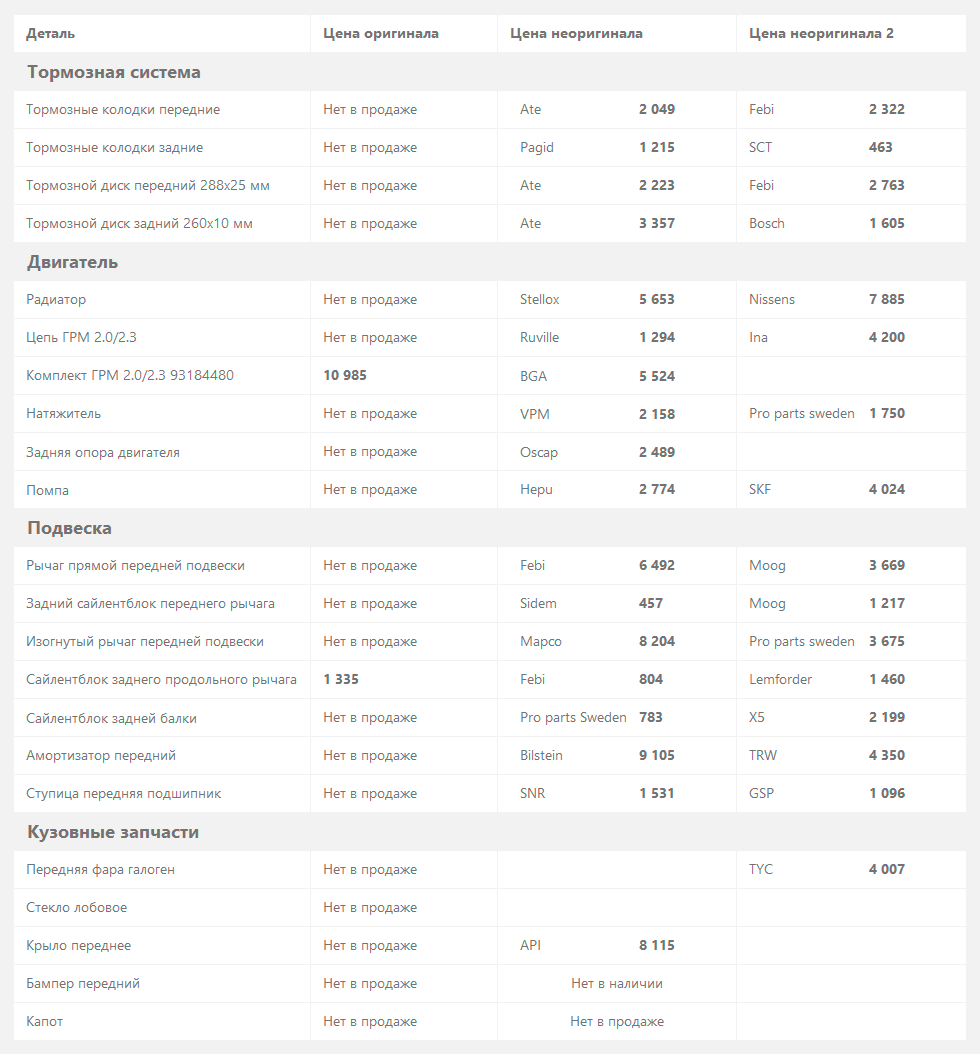
Task: Select the Lemforder brand name
Action: click(x=780, y=680)
